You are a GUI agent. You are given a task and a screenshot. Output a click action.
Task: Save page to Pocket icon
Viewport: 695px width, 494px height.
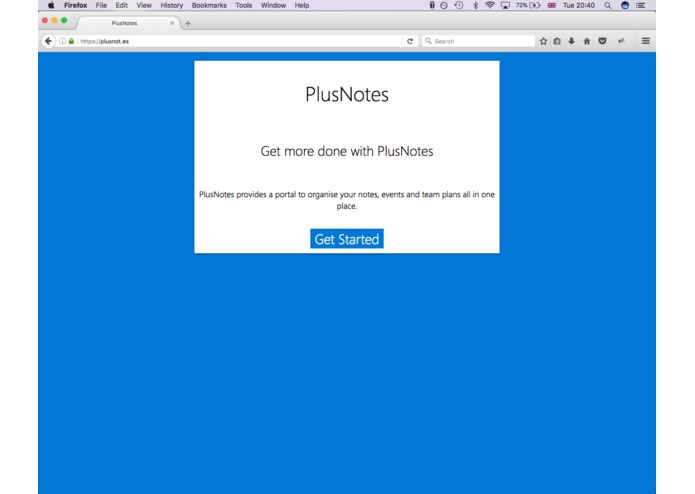click(602, 41)
